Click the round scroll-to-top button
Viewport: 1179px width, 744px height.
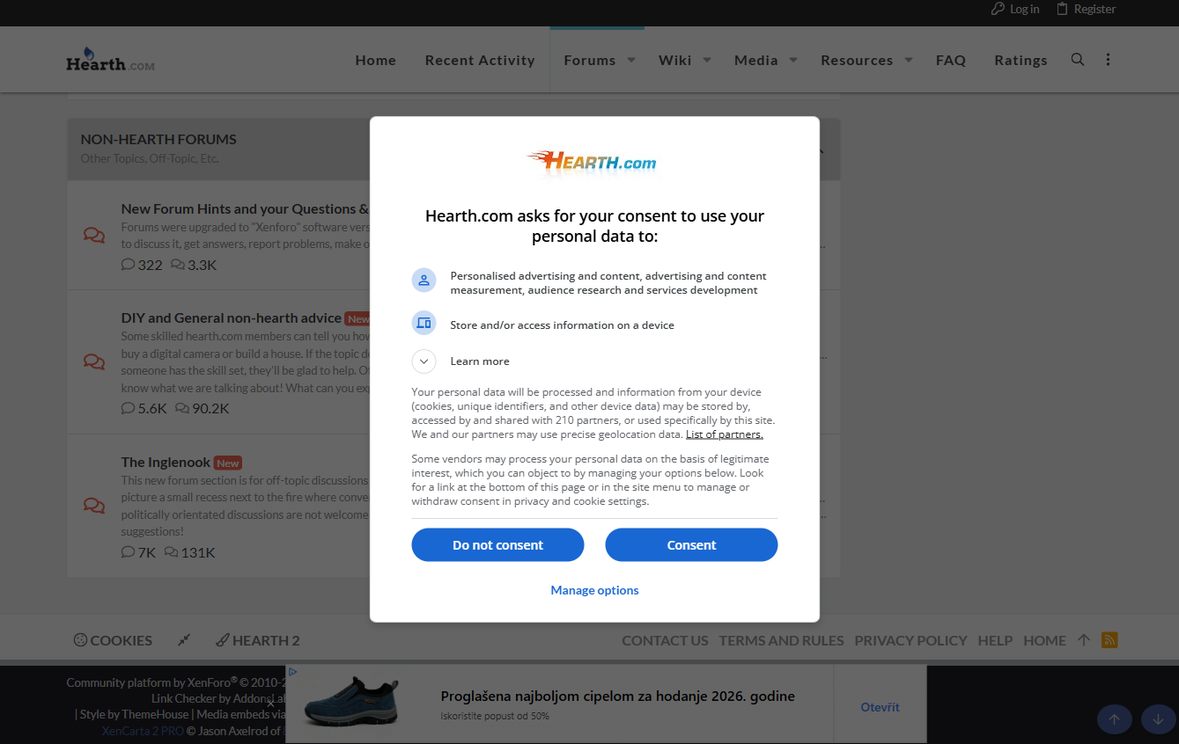click(x=1114, y=719)
